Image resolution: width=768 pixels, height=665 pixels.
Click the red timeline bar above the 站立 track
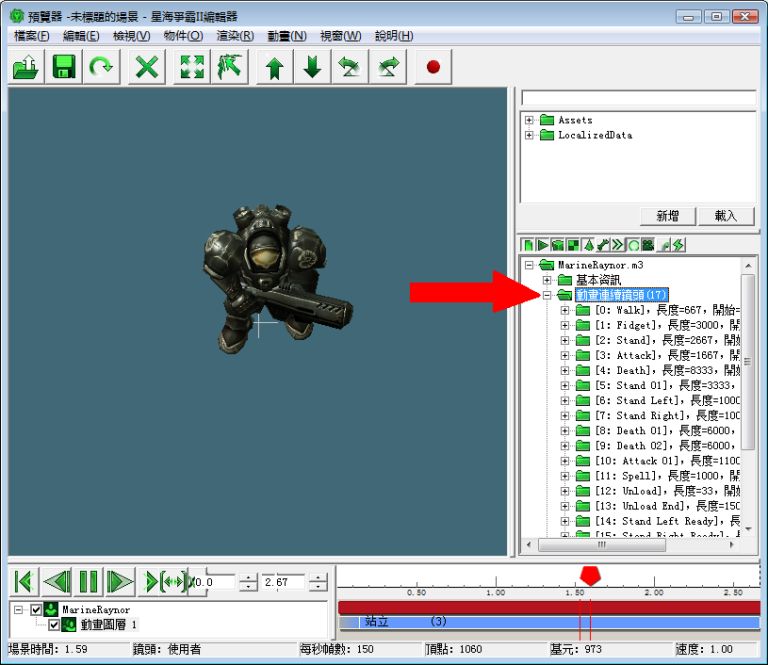549,608
